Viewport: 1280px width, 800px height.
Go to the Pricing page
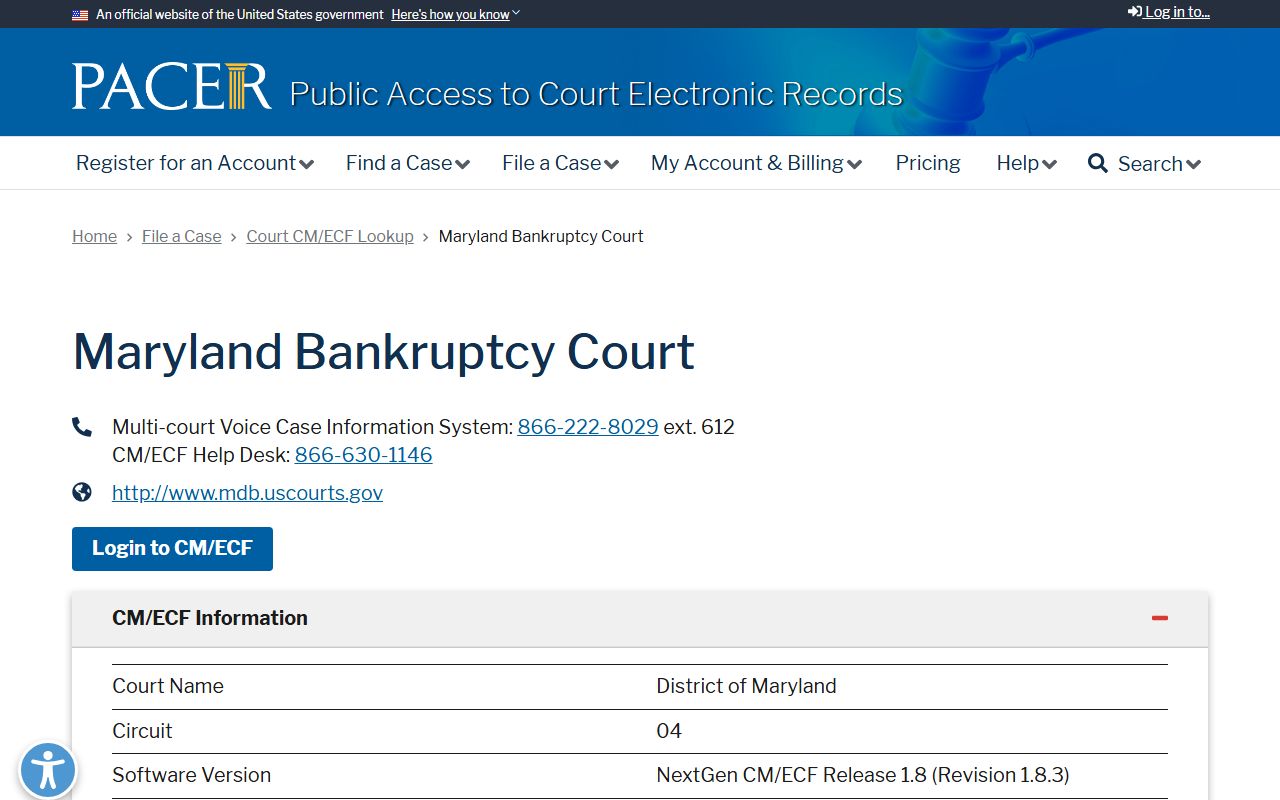(928, 163)
